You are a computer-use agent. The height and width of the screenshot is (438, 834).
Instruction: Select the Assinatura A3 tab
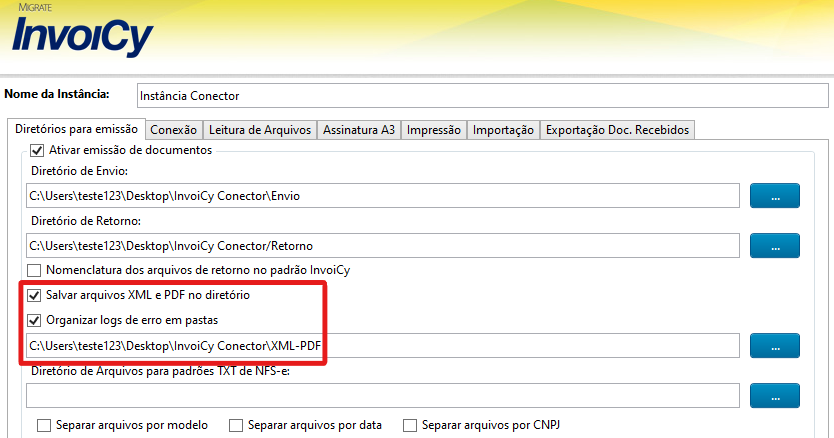click(359, 130)
